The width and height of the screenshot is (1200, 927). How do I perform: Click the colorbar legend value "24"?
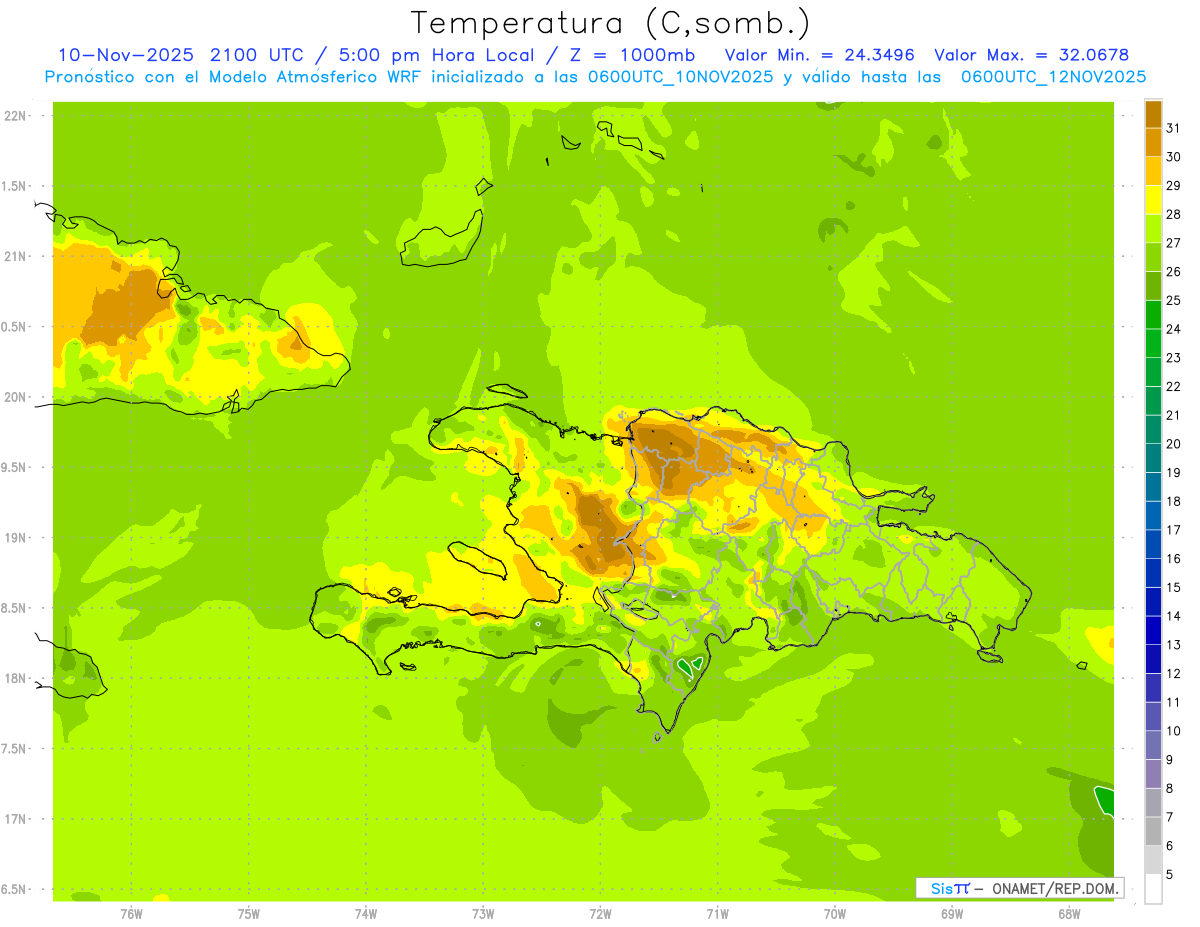[x=1173, y=329]
